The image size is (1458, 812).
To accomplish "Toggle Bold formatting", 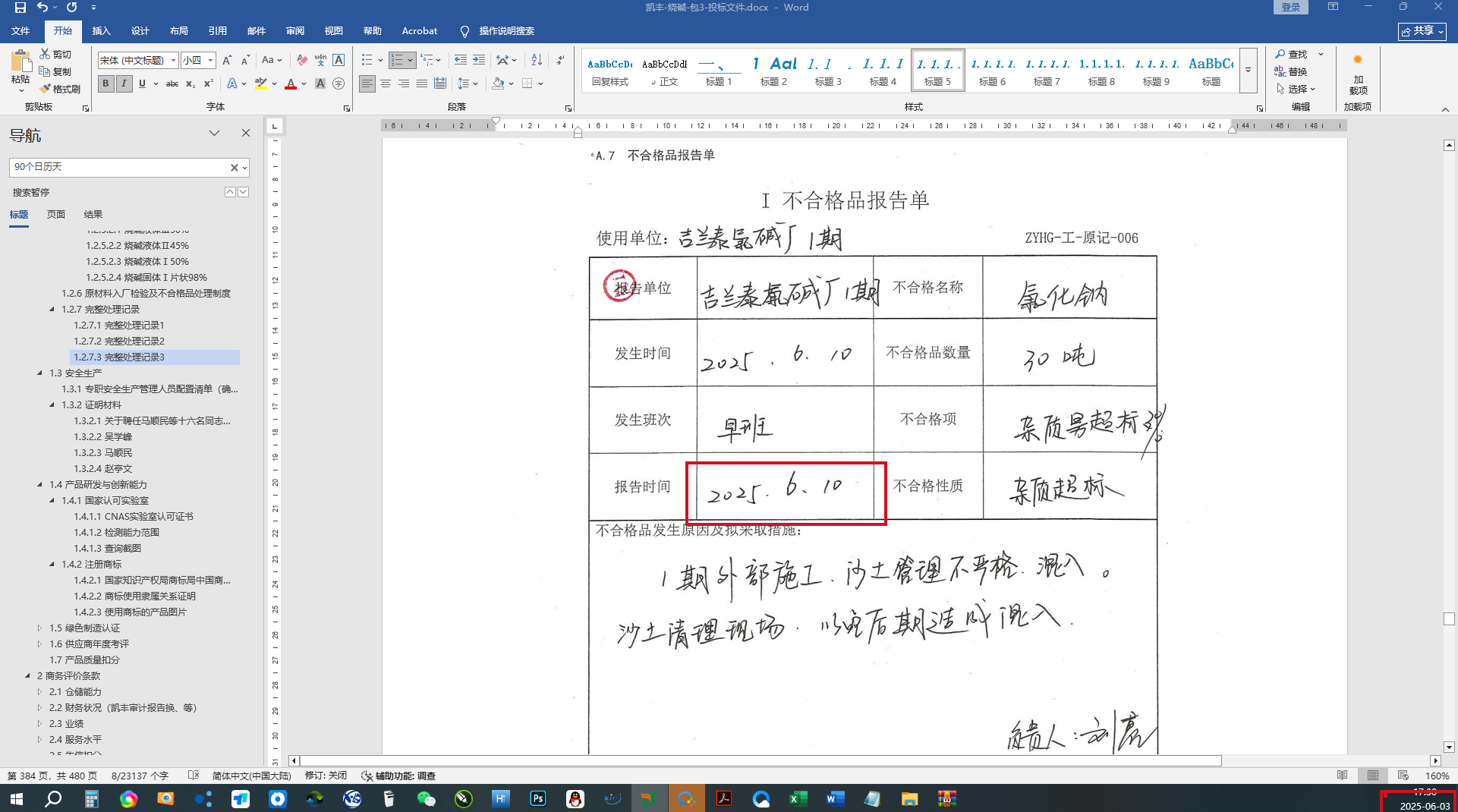I will click(105, 83).
